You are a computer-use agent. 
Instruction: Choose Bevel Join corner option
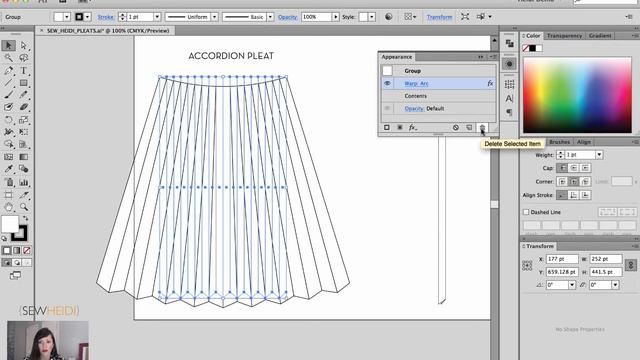pyautogui.click(x=585, y=182)
